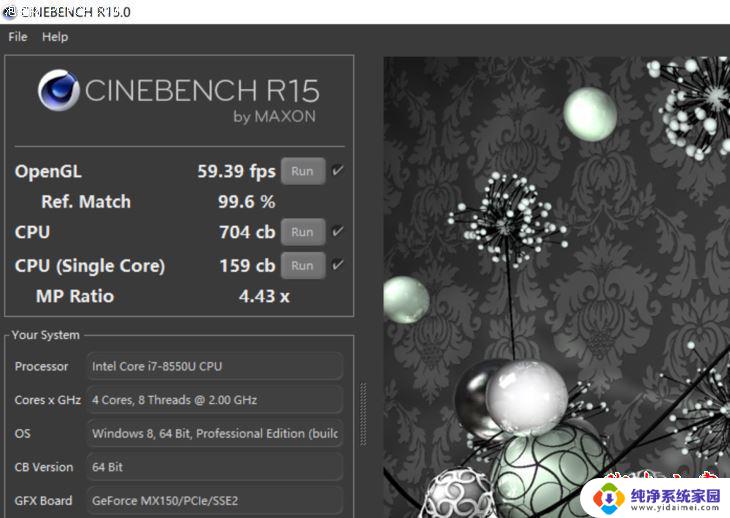Screen dimensions: 730x518
Task: Click the 99.6 % Ref. Match value
Action: (x=247, y=202)
